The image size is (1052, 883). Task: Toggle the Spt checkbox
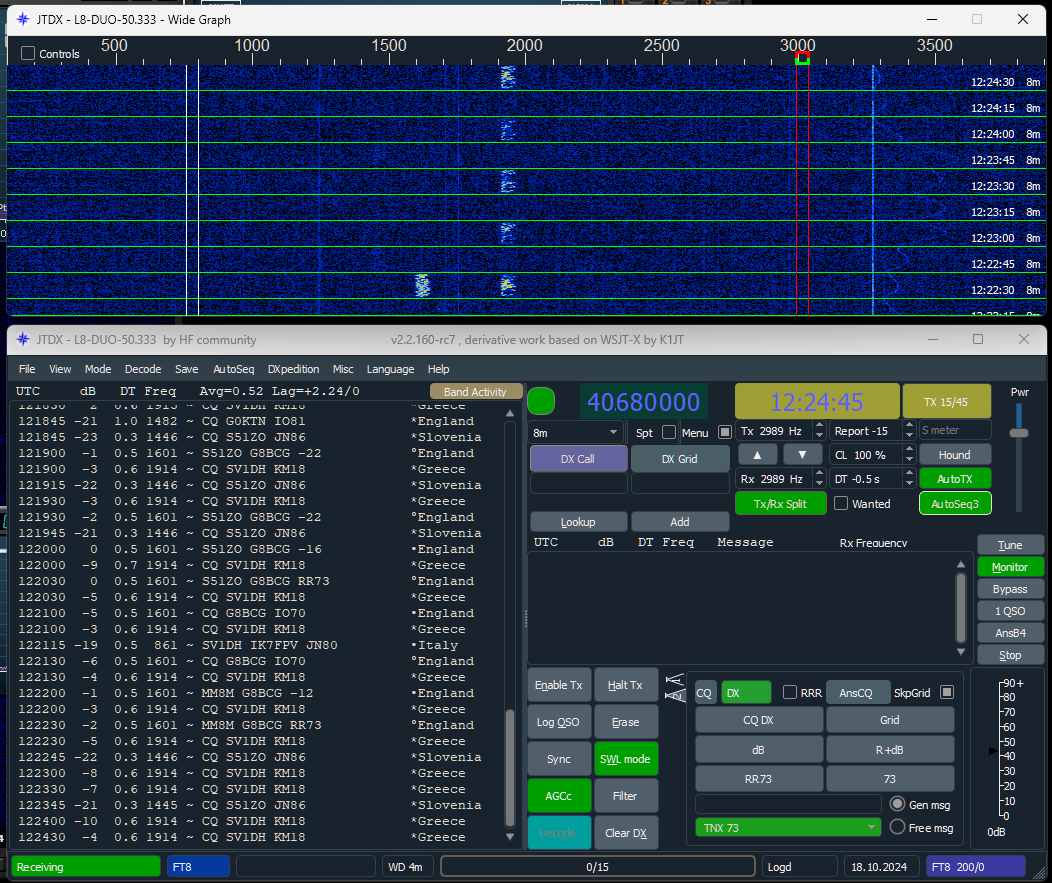click(x=669, y=432)
